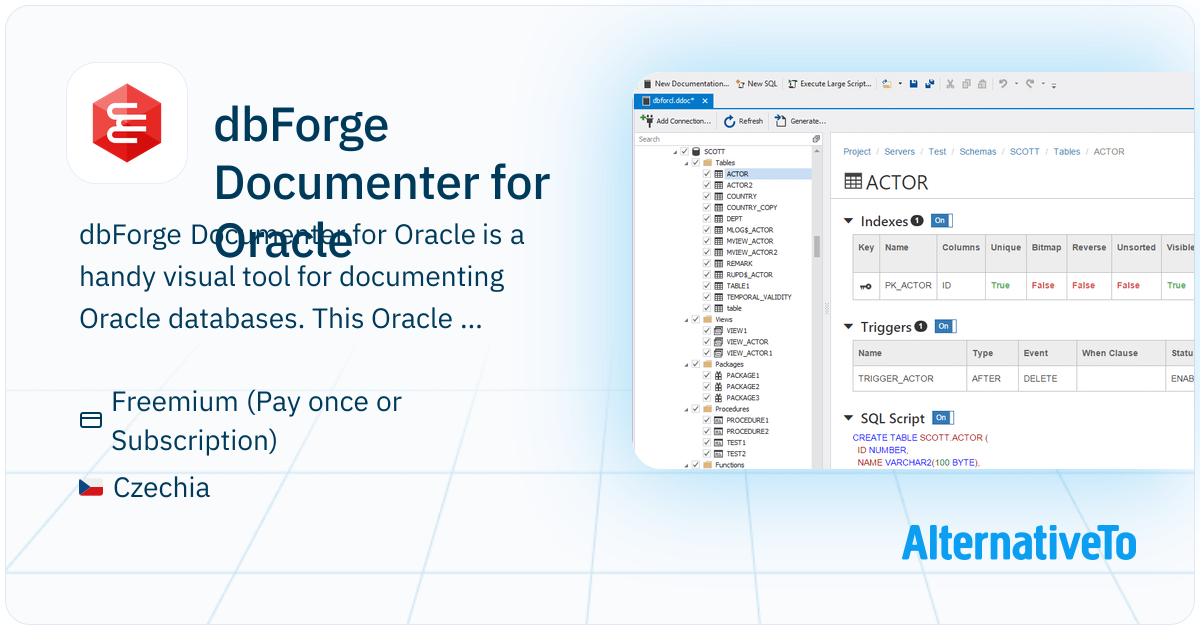Uncheck the PACKAGE2 checkbox
Screen dimensions: 1200x630
pos(707,386)
